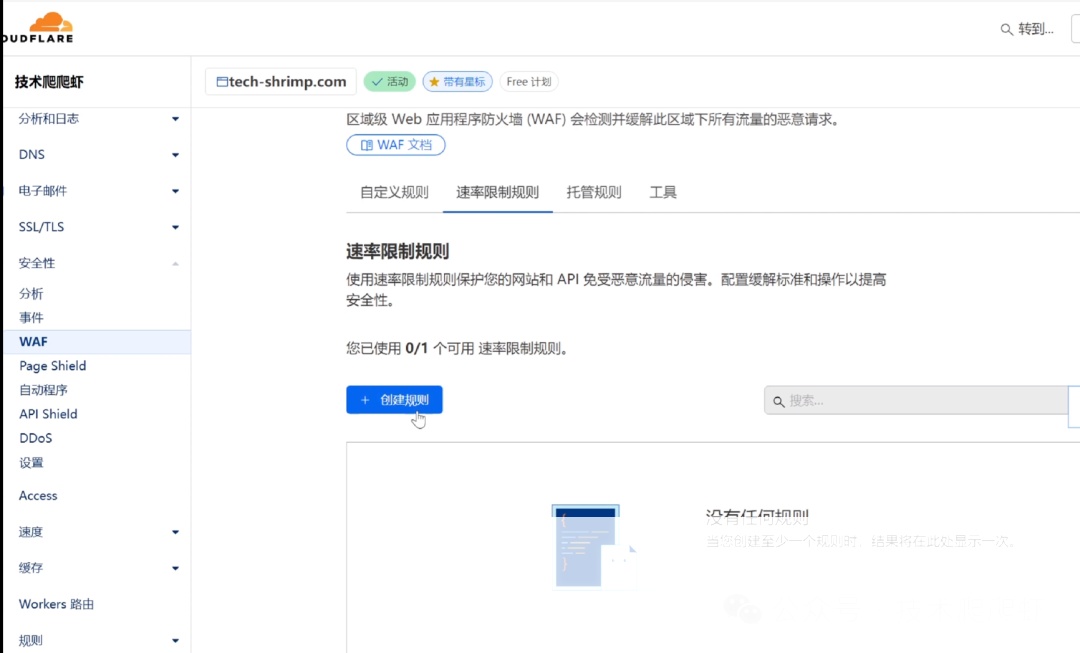
Task: Click the Free 计划 badge
Action: 529,82
